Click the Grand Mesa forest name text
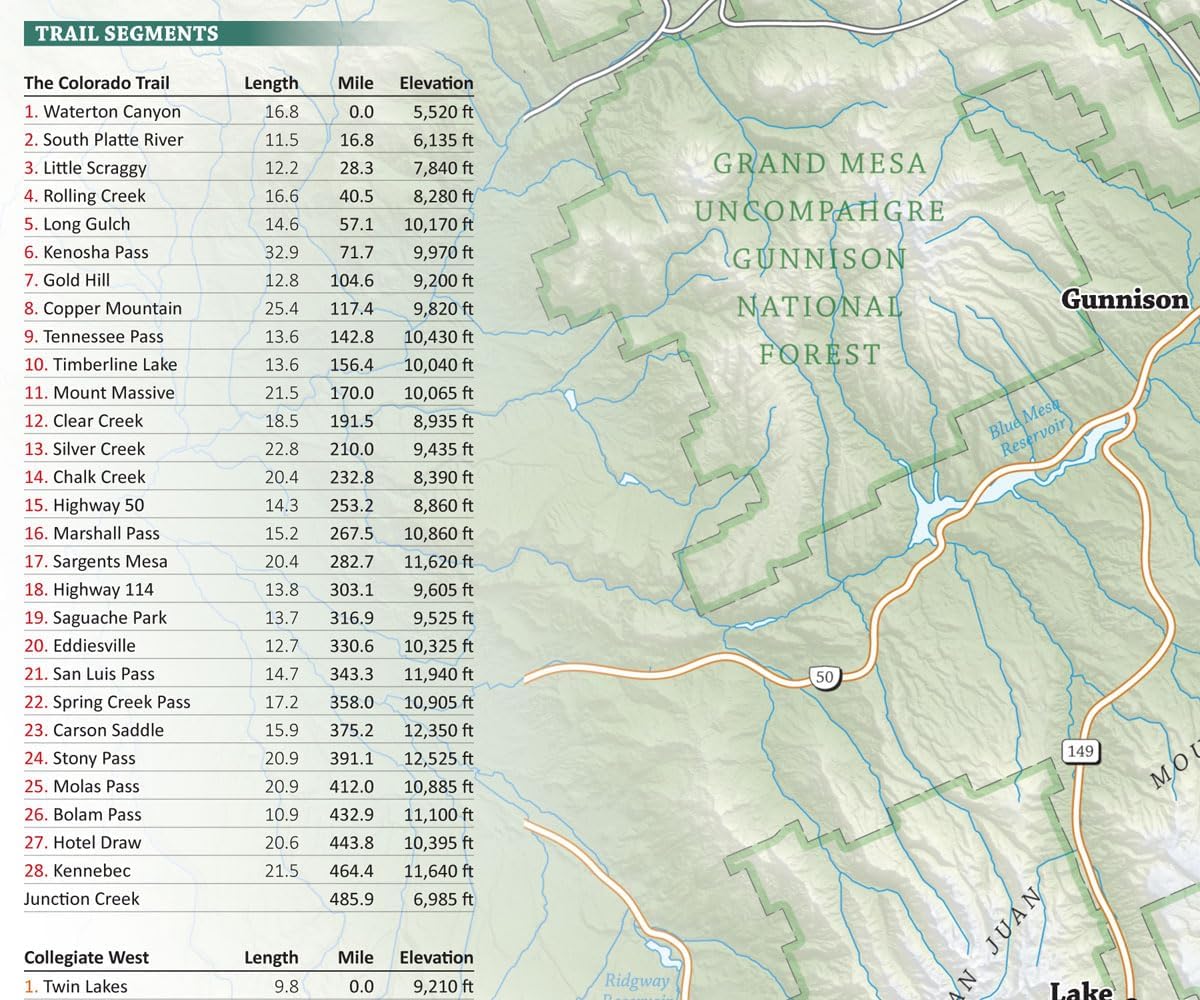Viewport: 1200px width, 1000px height. coord(819,164)
